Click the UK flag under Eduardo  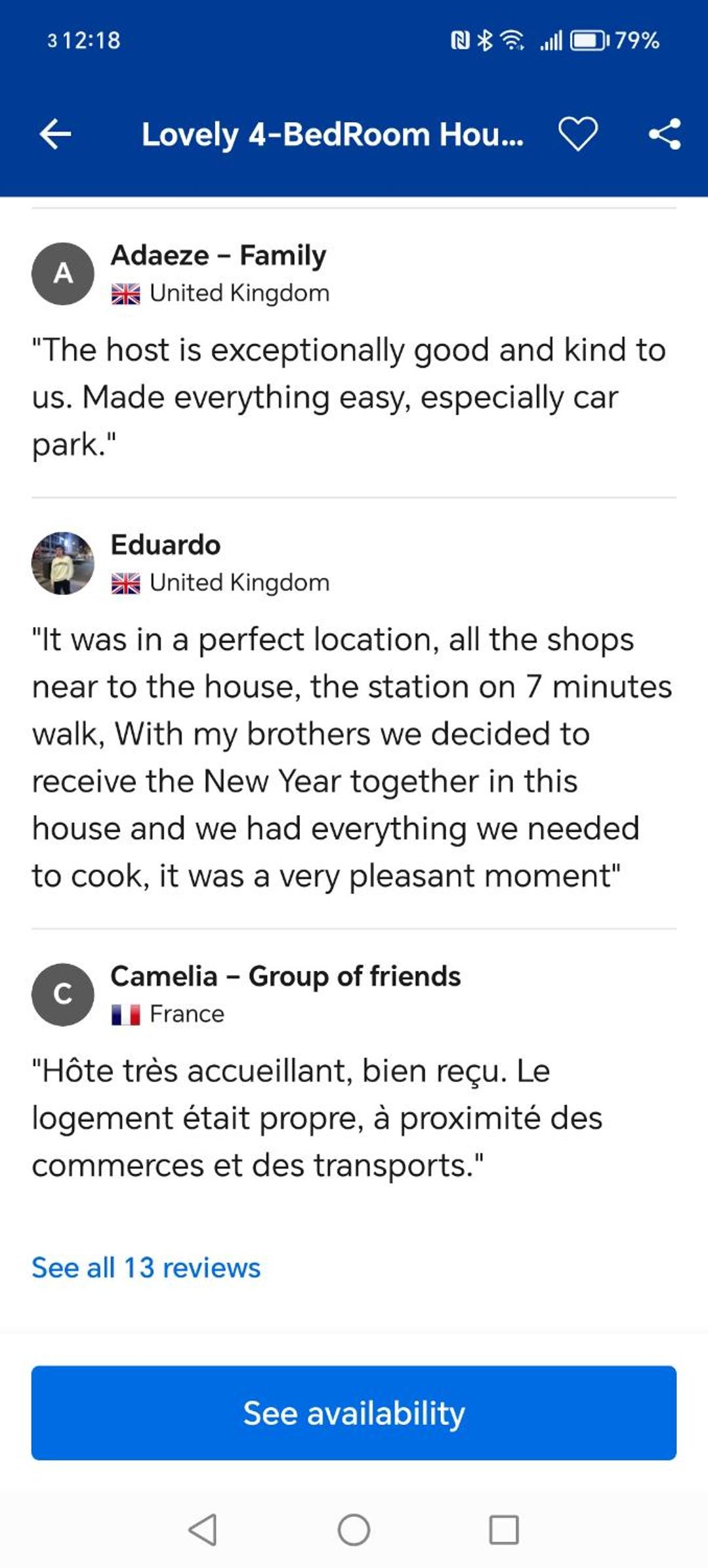(x=125, y=583)
